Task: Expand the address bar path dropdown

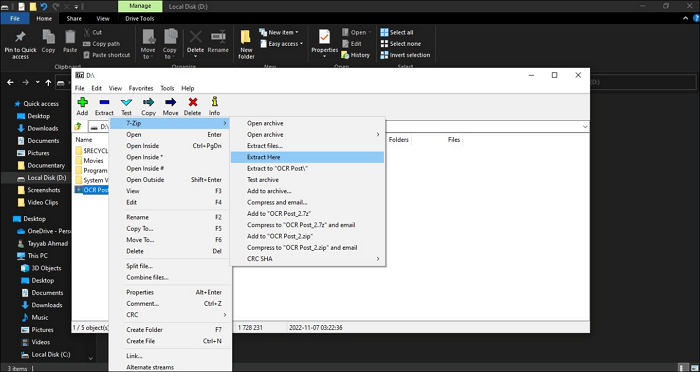Action: pos(584,127)
